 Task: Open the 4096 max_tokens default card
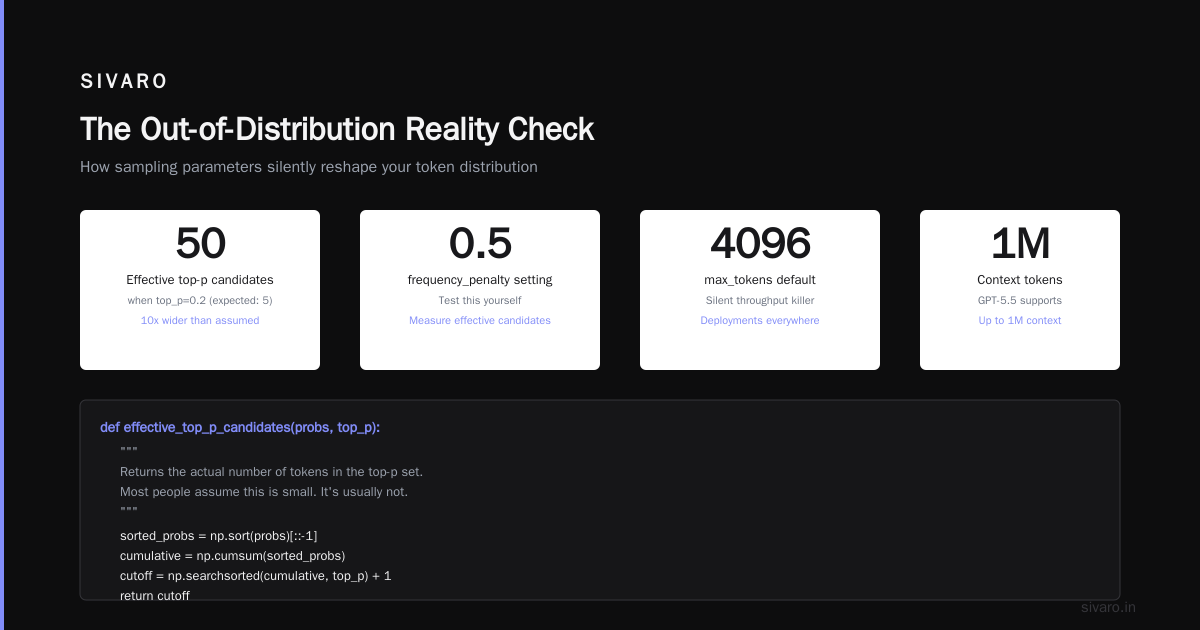(760, 290)
